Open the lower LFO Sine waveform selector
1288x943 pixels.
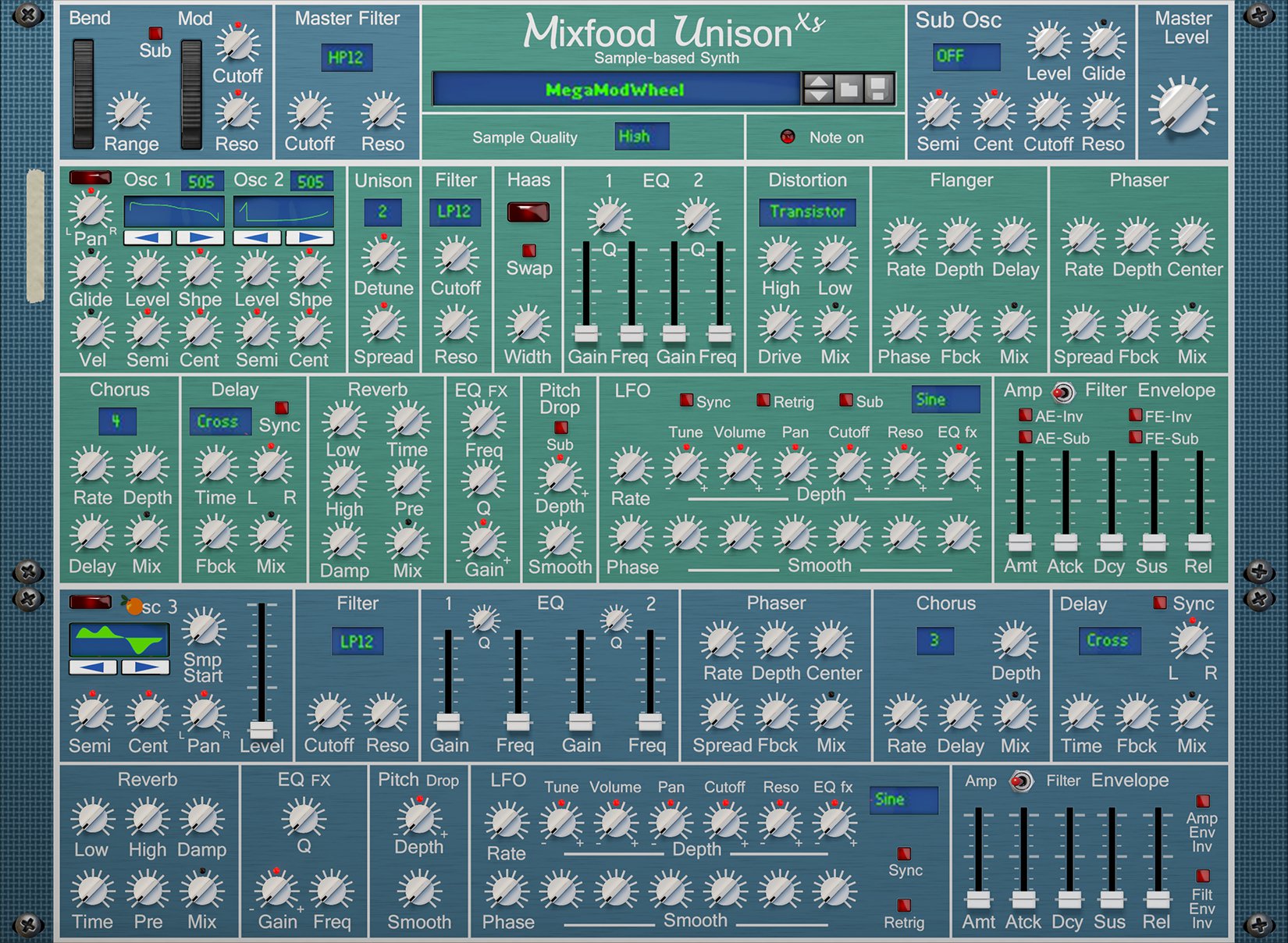pos(904,800)
